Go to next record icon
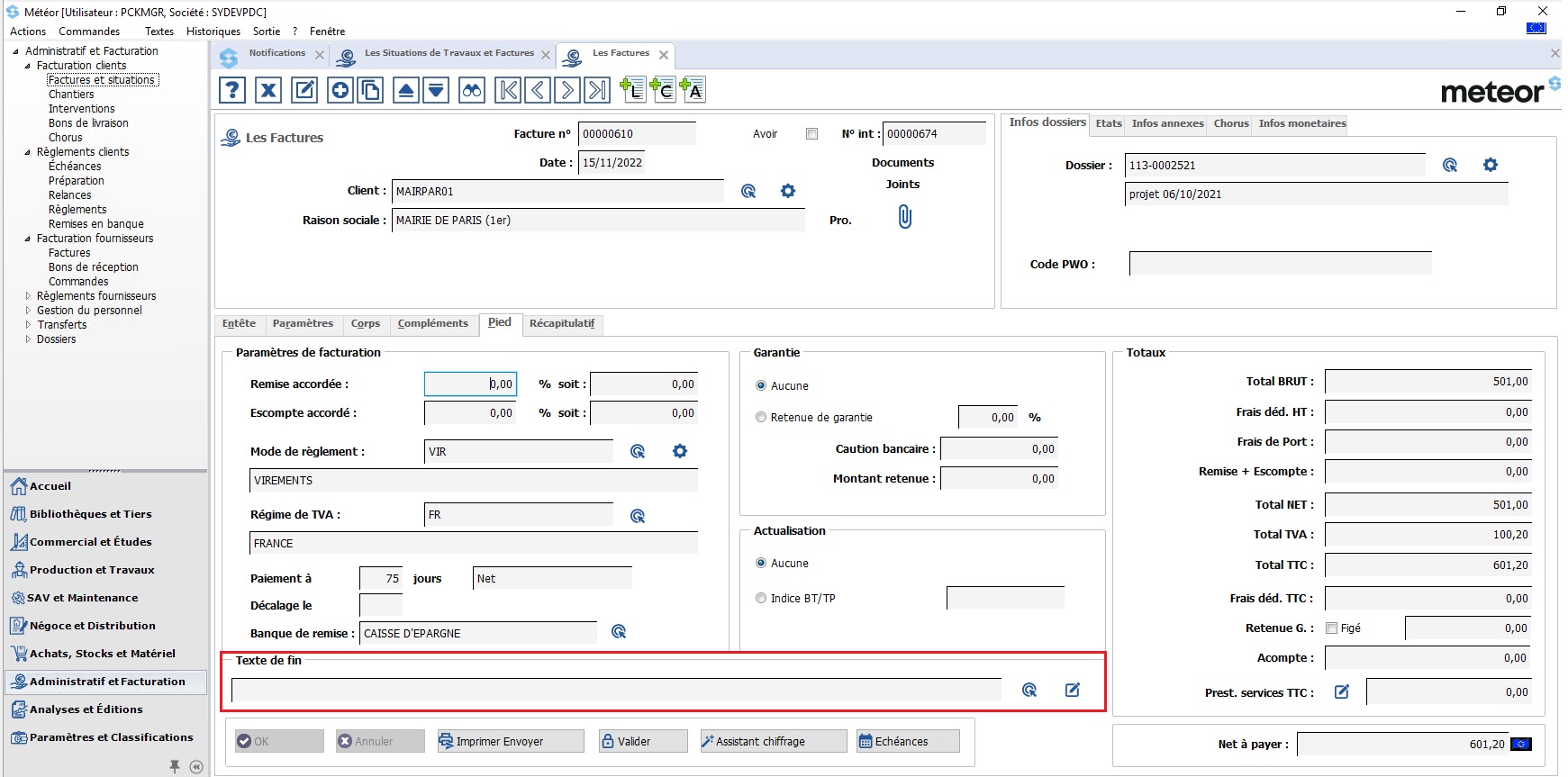 pyautogui.click(x=567, y=90)
